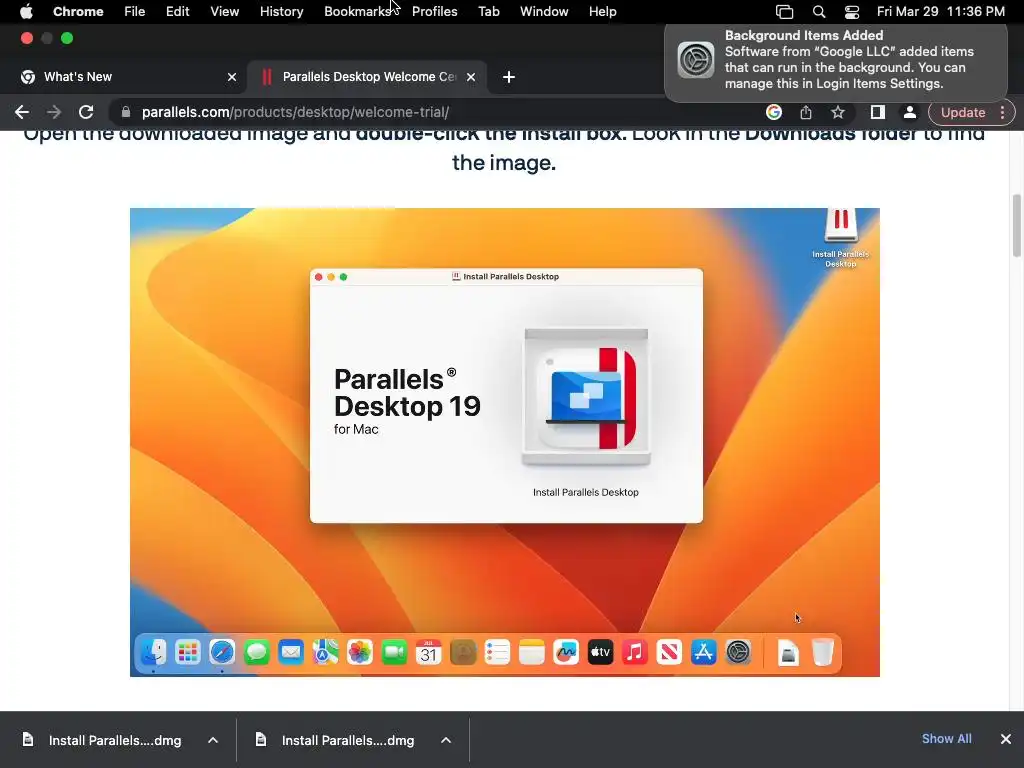The height and width of the screenshot is (768, 1024).
Task: Click the date and time in menu bar
Action: pyautogui.click(x=940, y=12)
